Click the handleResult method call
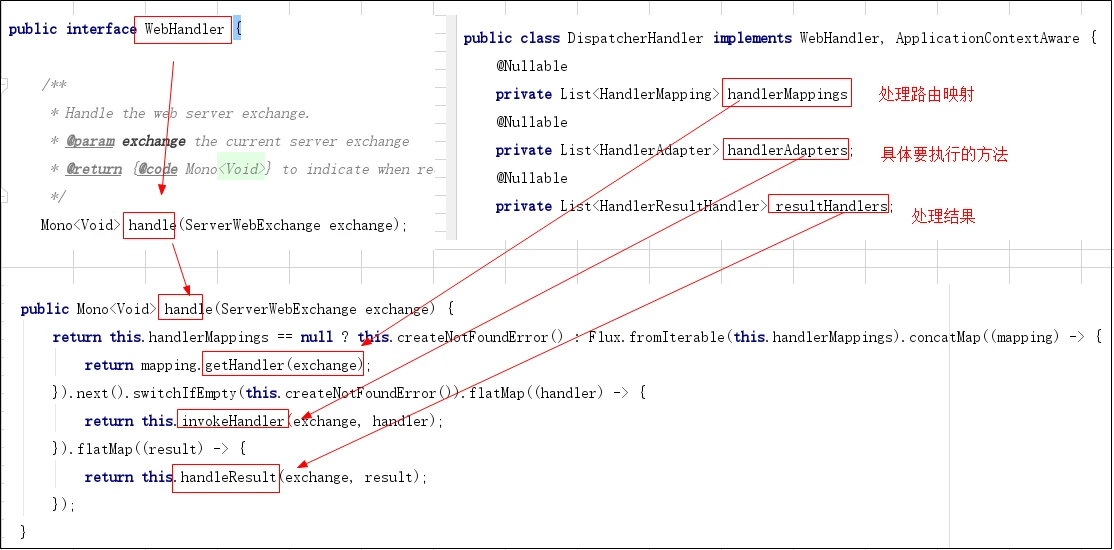The image size is (1114, 550). pos(226,477)
